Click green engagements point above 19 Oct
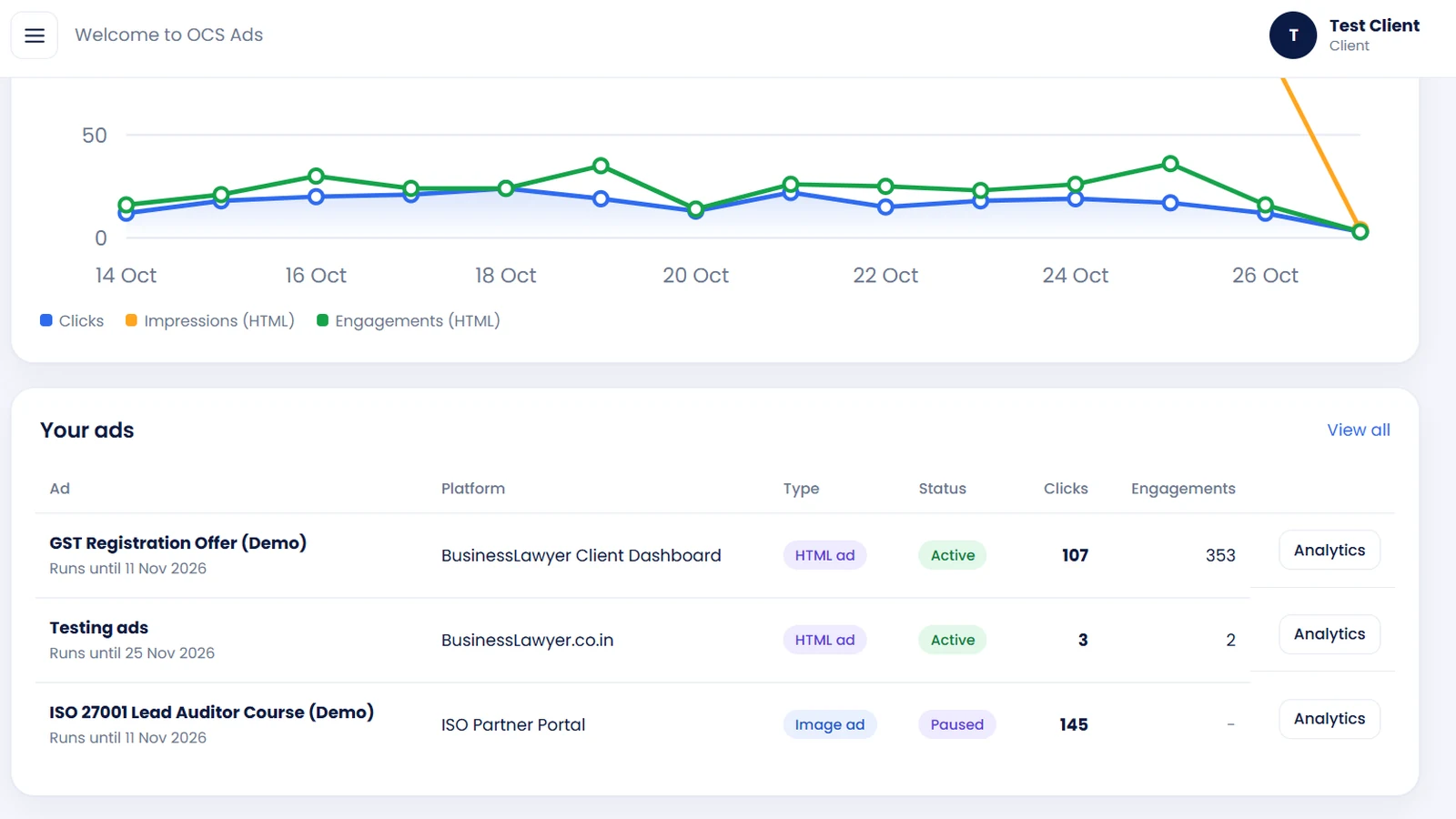This screenshot has height=819, width=1456. pos(601,166)
